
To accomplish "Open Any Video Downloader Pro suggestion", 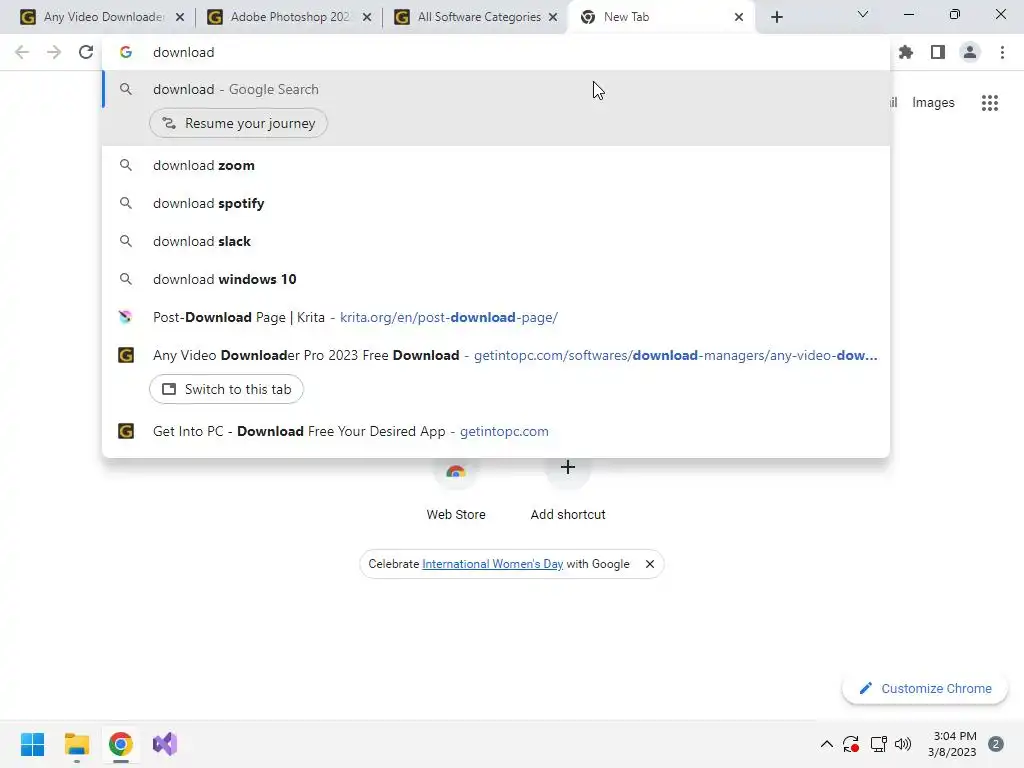I will tap(496, 355).
